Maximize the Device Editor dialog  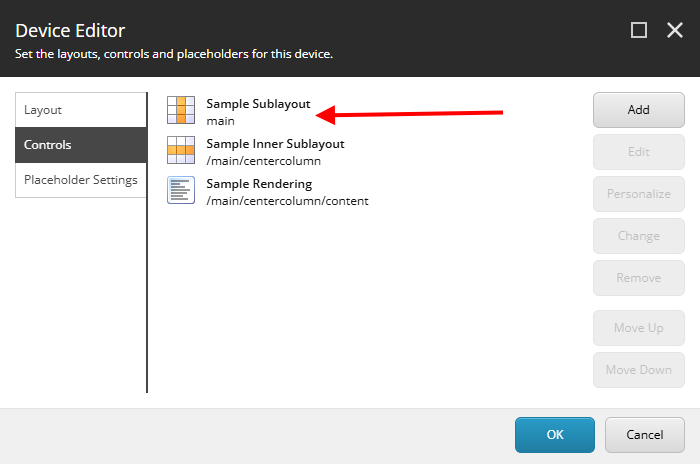point(639,30)
